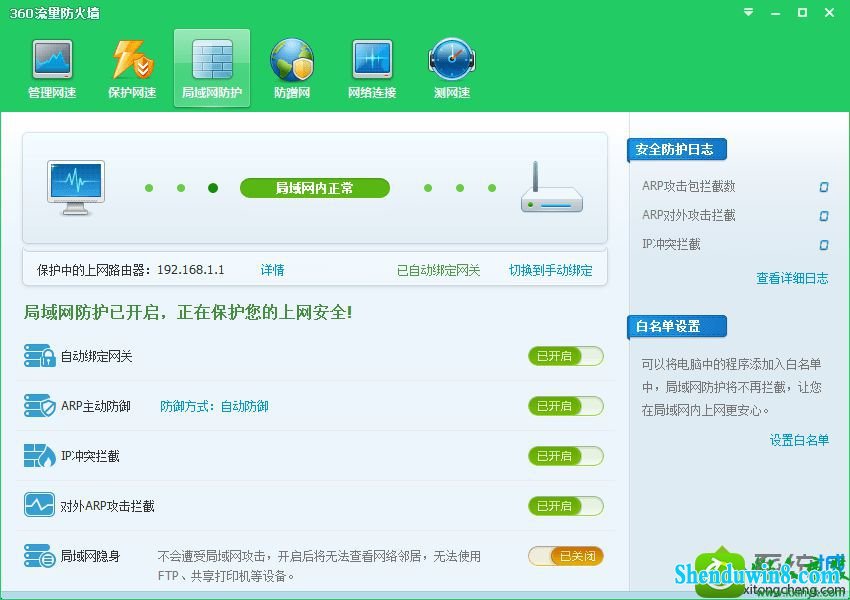The height and width of the screenshot is (600, 850).
Task: Click the IP冲突拦截 log count value
Action: pyautogui.click(x=823, y=245)
